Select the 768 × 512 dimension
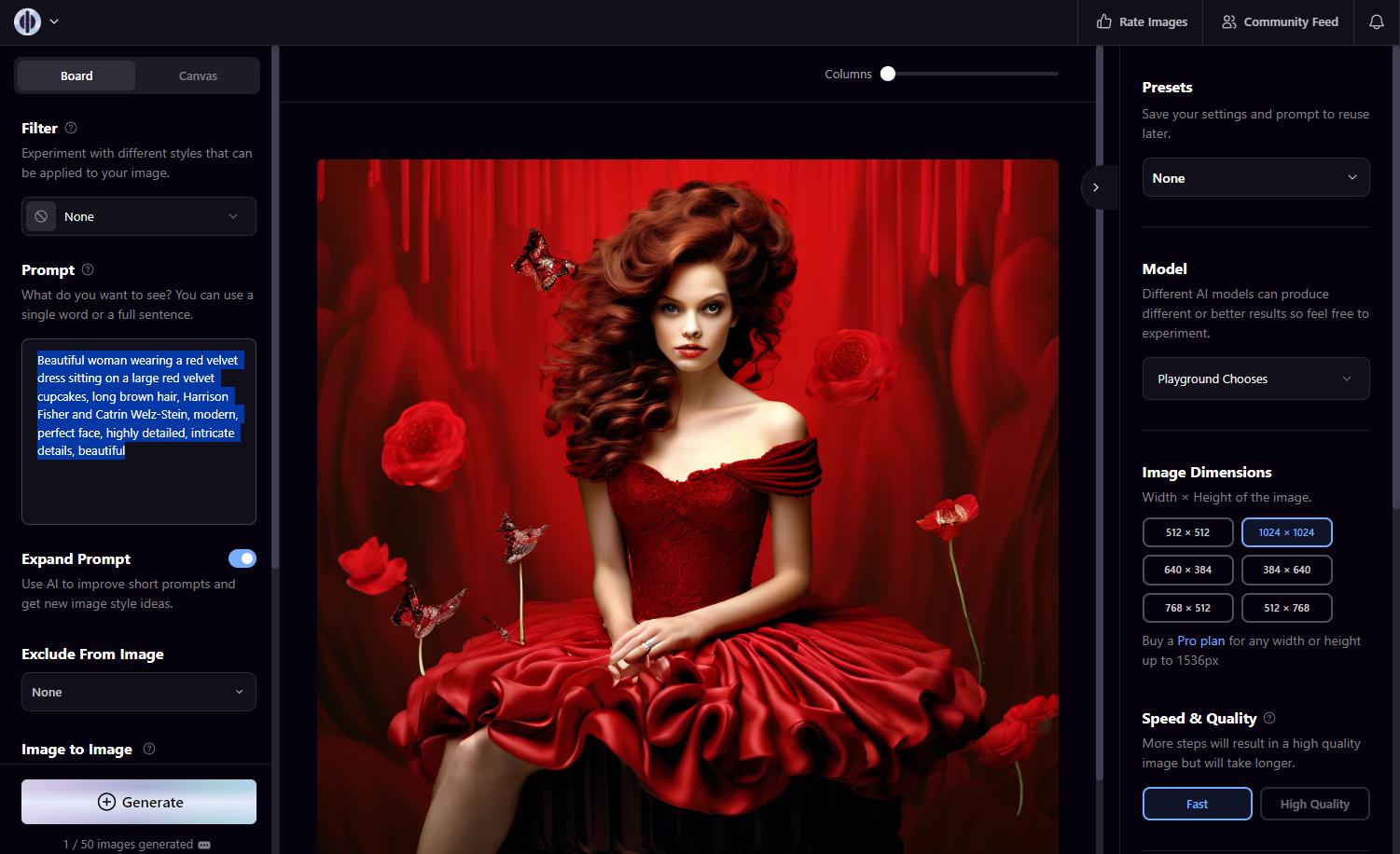The width and height of the screenshot is (1400, 854). pyautogui.click(x=1187, y=608)
